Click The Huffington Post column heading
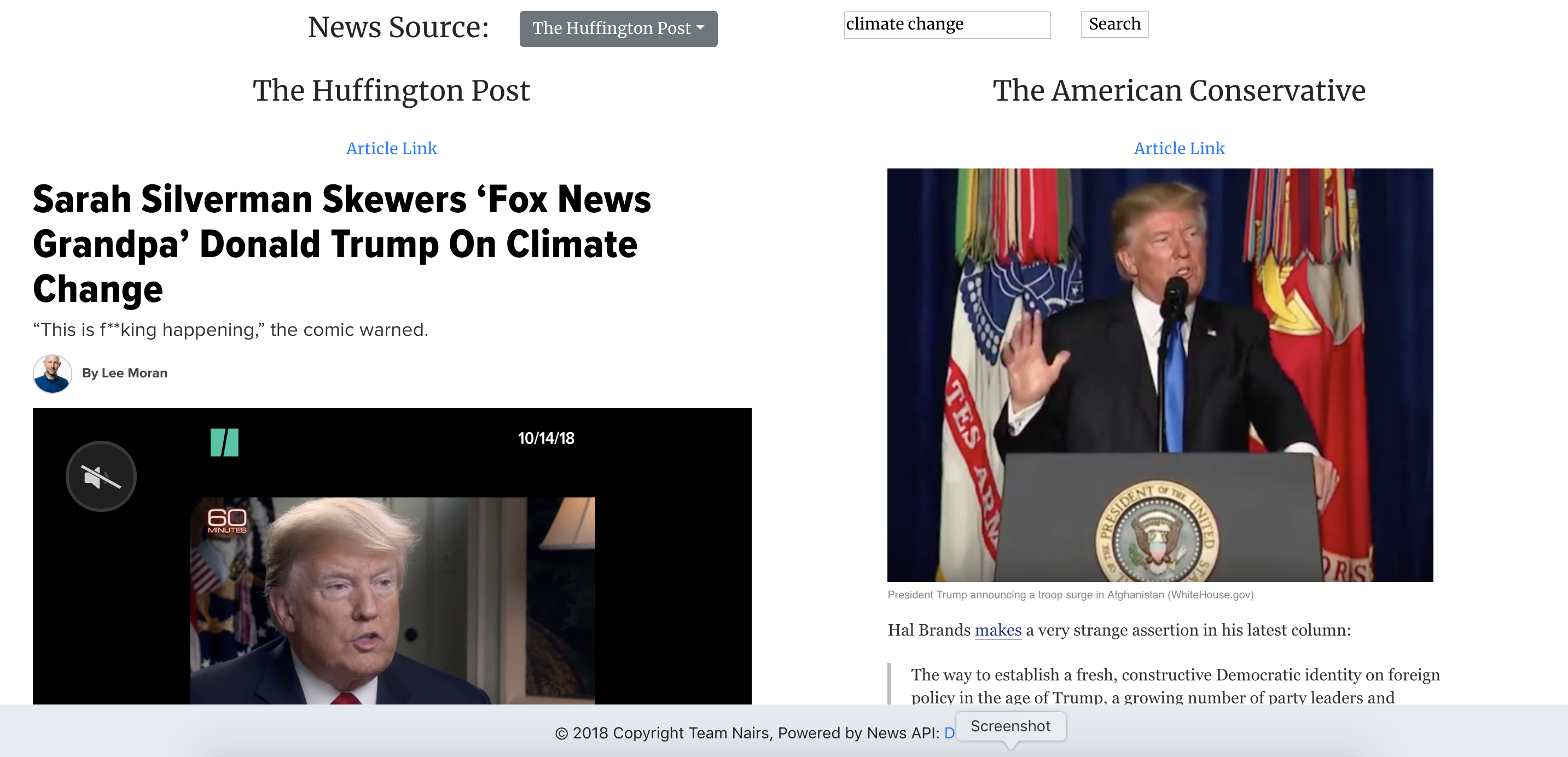The image size is (1568, 757). point(391,91)
